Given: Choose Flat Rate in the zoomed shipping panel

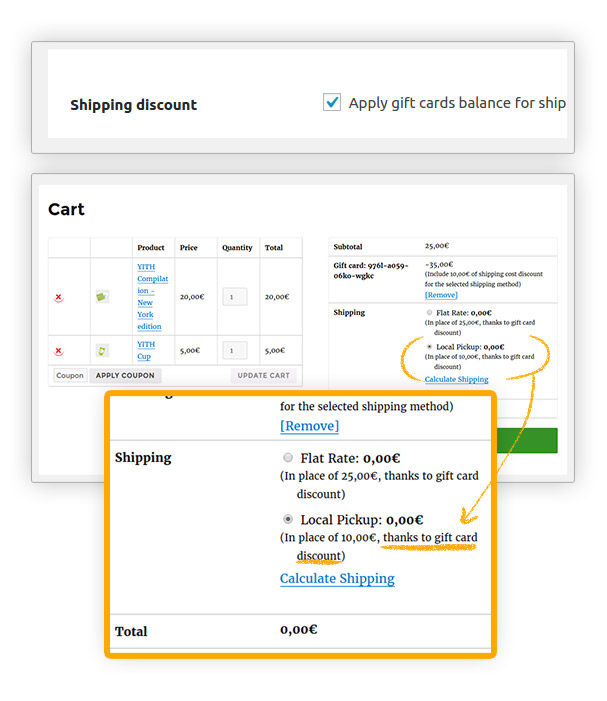Looking at the screenshot, I should click(288, 457).
